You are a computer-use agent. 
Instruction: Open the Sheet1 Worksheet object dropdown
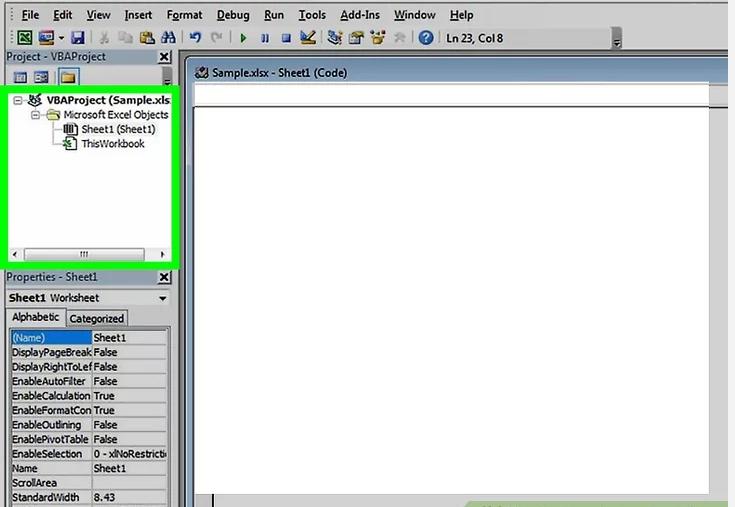(x=162, y=298)
